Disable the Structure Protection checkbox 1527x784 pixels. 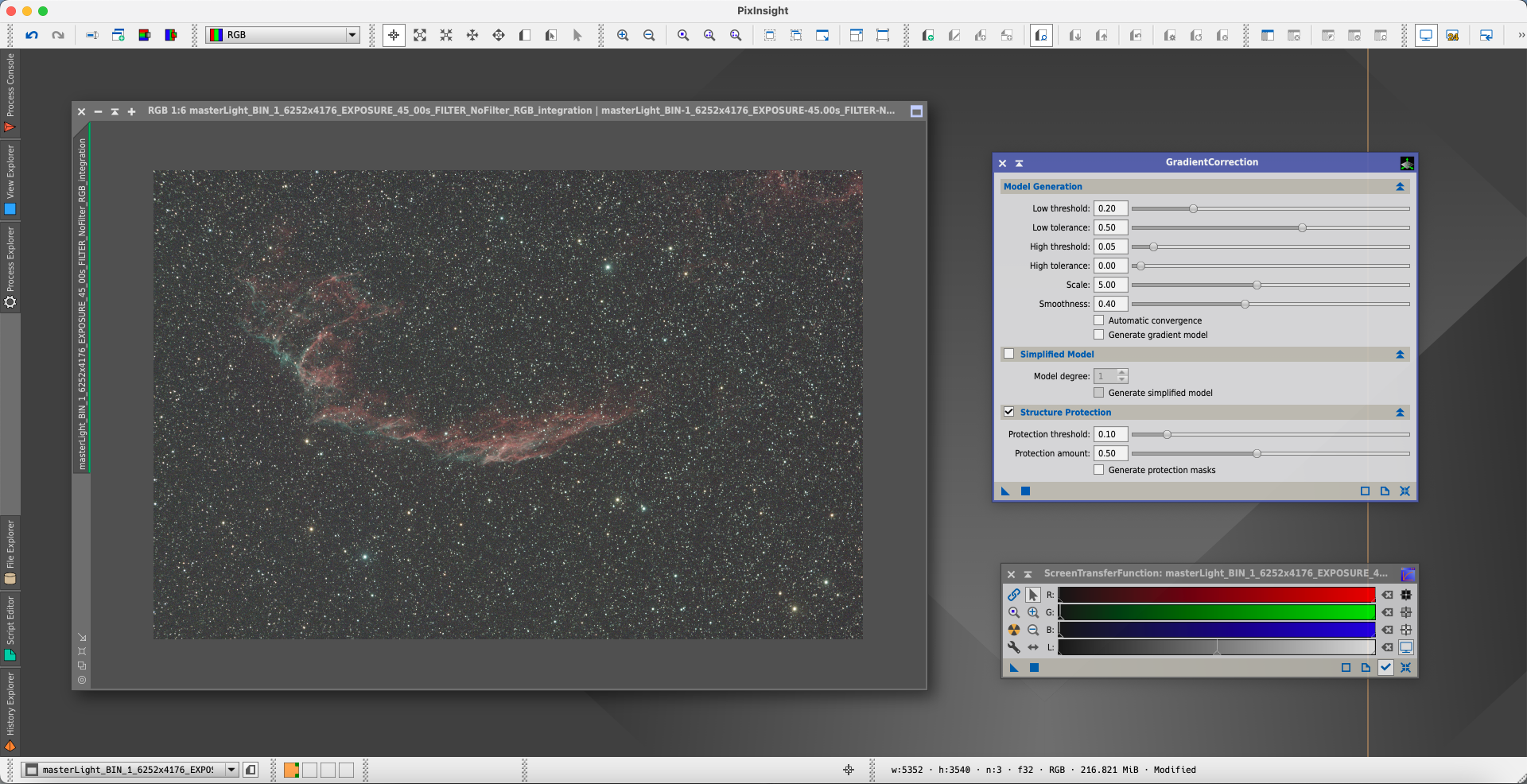pyautogui.click(x=1009, y=412)
